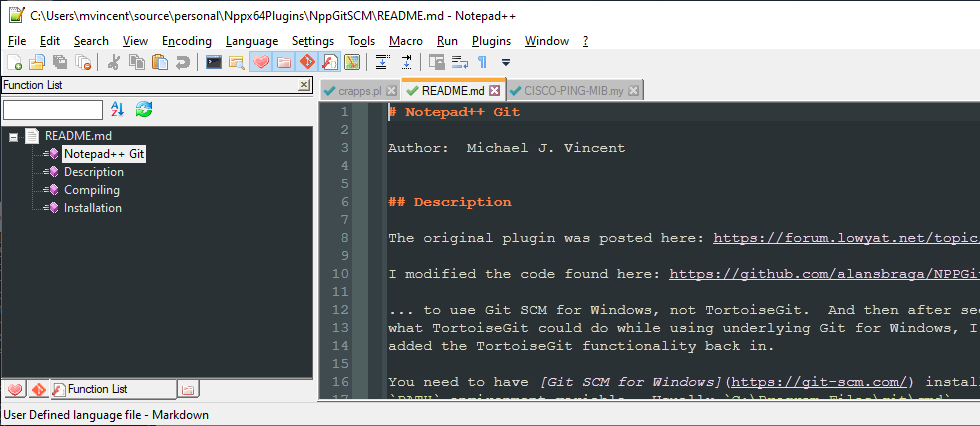Switch to the CISCO-PING-MIB.my tab
This screenshot has width=980, height=426.
point(574,91)
